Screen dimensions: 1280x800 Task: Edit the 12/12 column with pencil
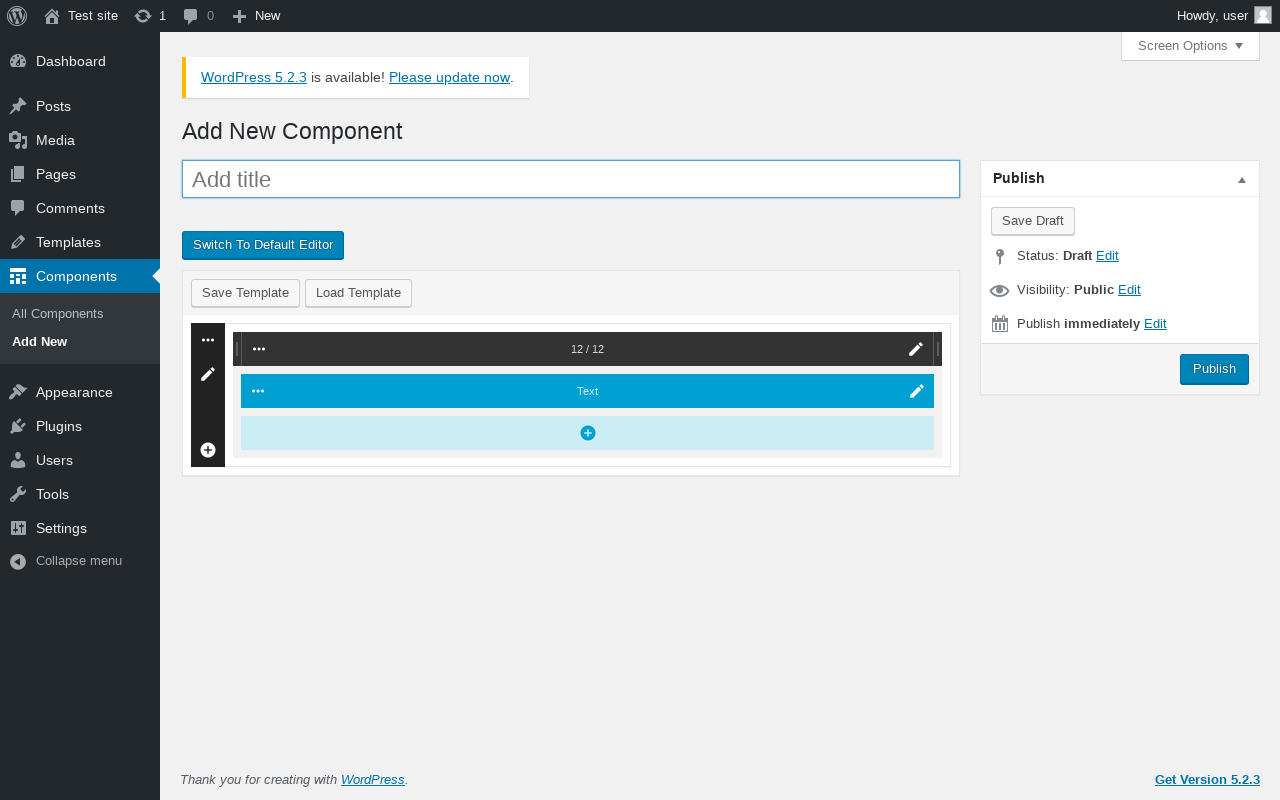[916, 349]
